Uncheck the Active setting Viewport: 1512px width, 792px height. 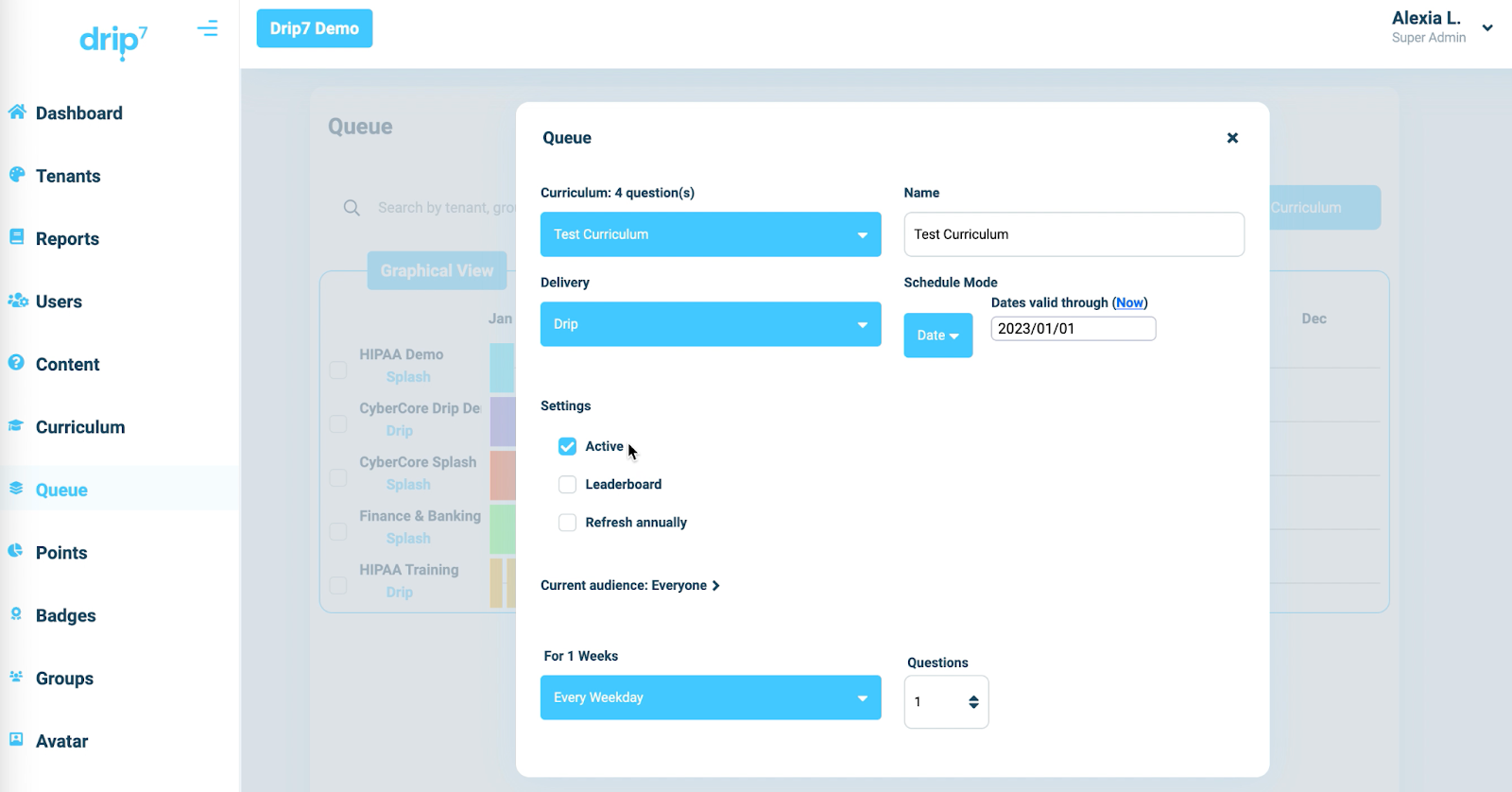(567, 446)
